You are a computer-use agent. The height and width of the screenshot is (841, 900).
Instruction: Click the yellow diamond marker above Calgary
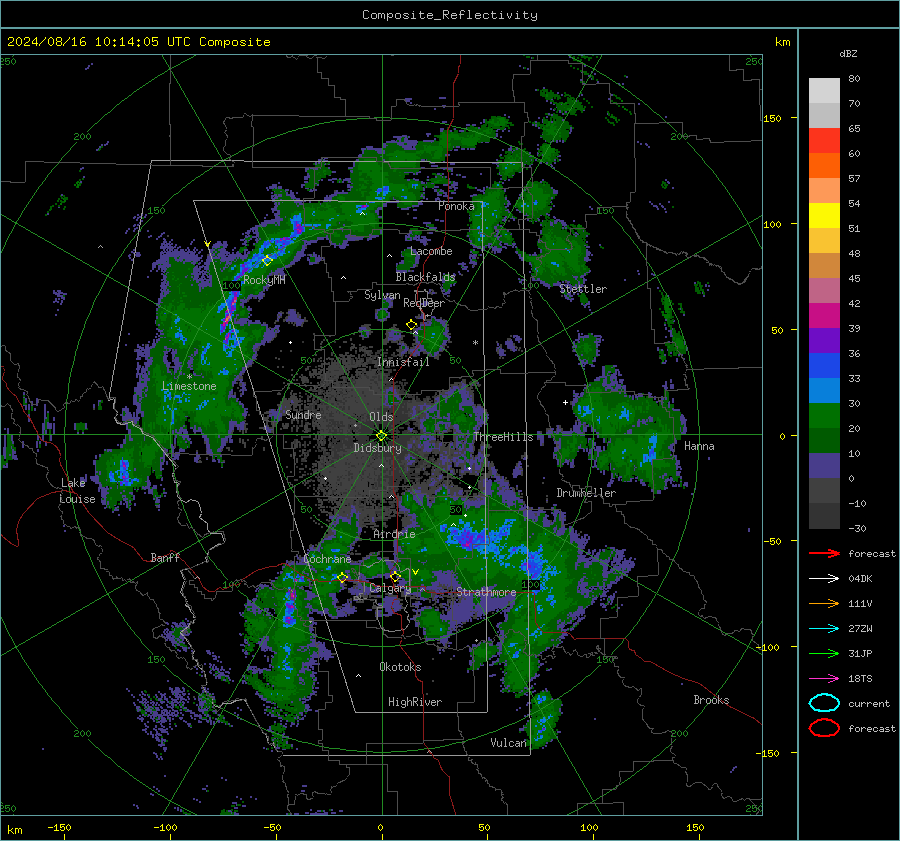coord(395,576)
